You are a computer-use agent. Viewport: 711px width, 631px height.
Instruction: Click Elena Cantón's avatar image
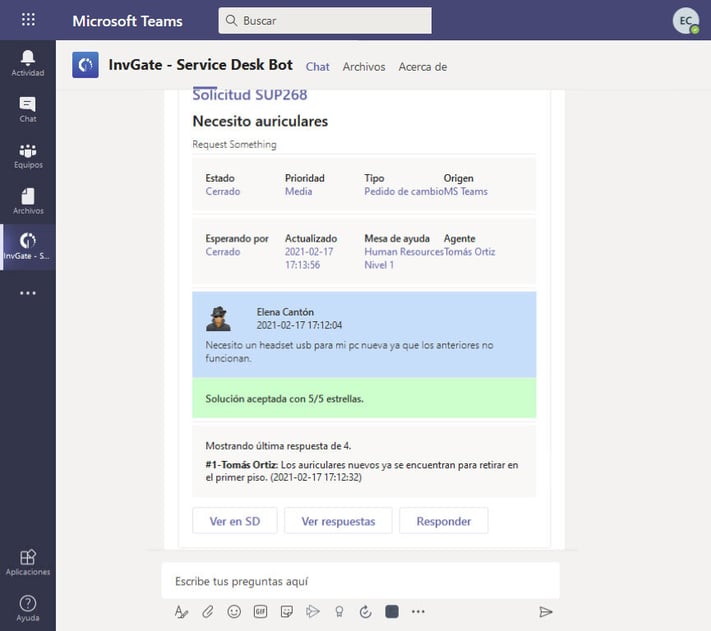pyautogui.click(x=219, y=319)
